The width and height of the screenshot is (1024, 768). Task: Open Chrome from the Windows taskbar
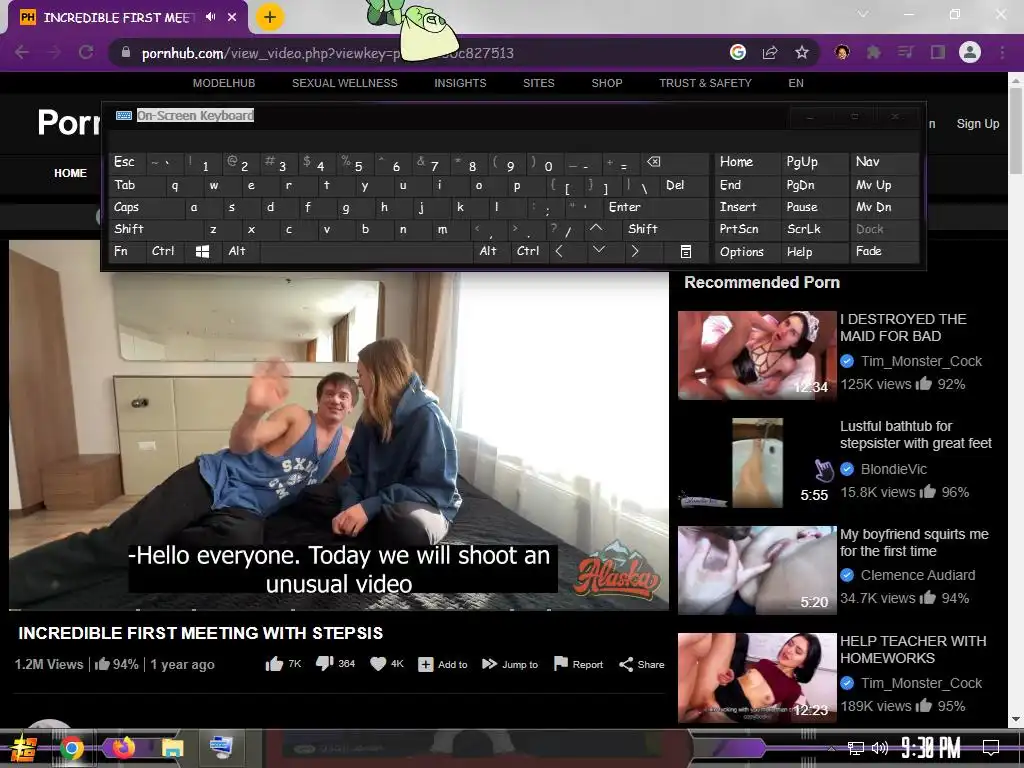pos(71,748)
